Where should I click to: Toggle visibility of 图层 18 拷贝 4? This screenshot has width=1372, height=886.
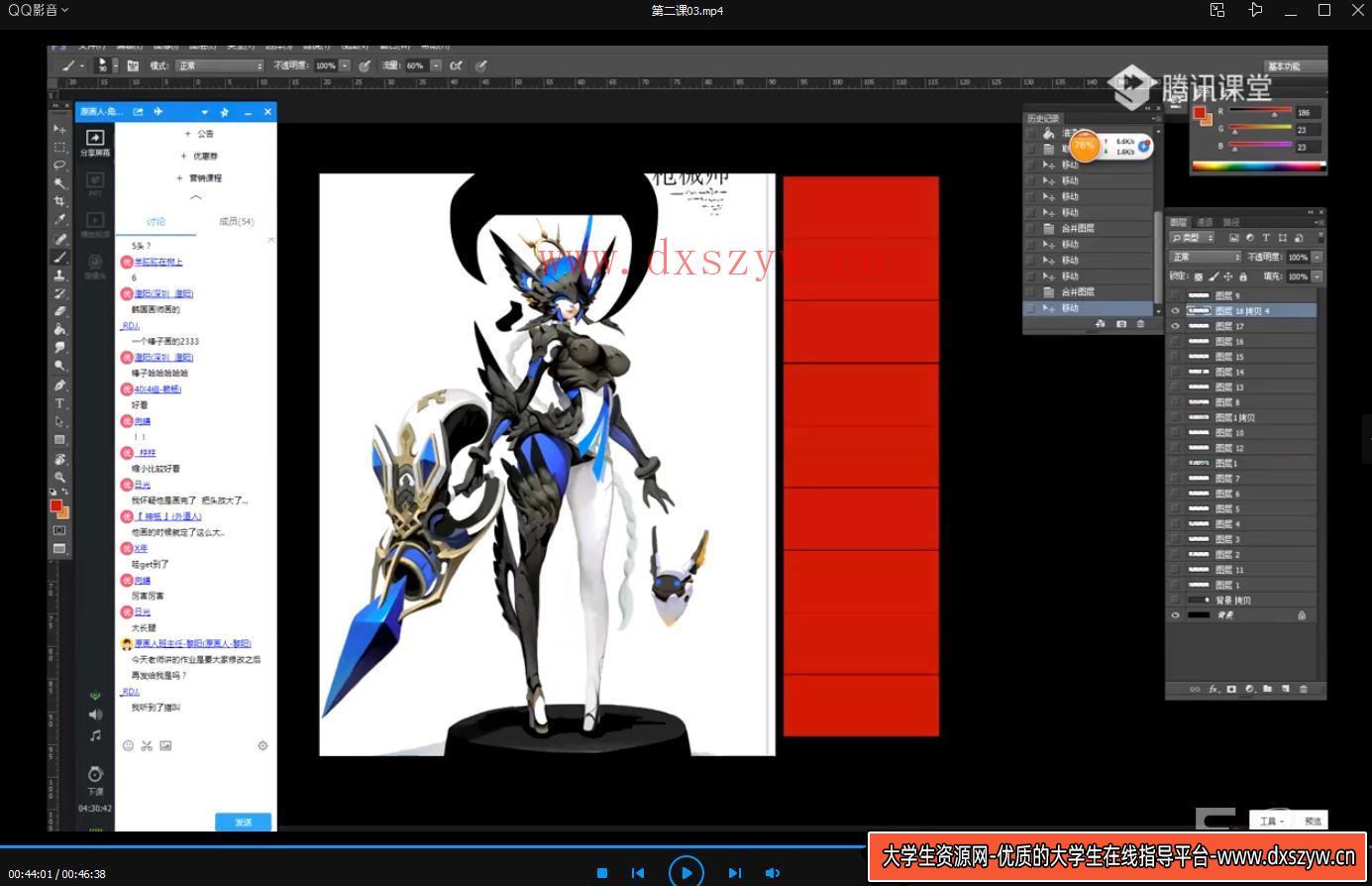(x=1176, y=311)
